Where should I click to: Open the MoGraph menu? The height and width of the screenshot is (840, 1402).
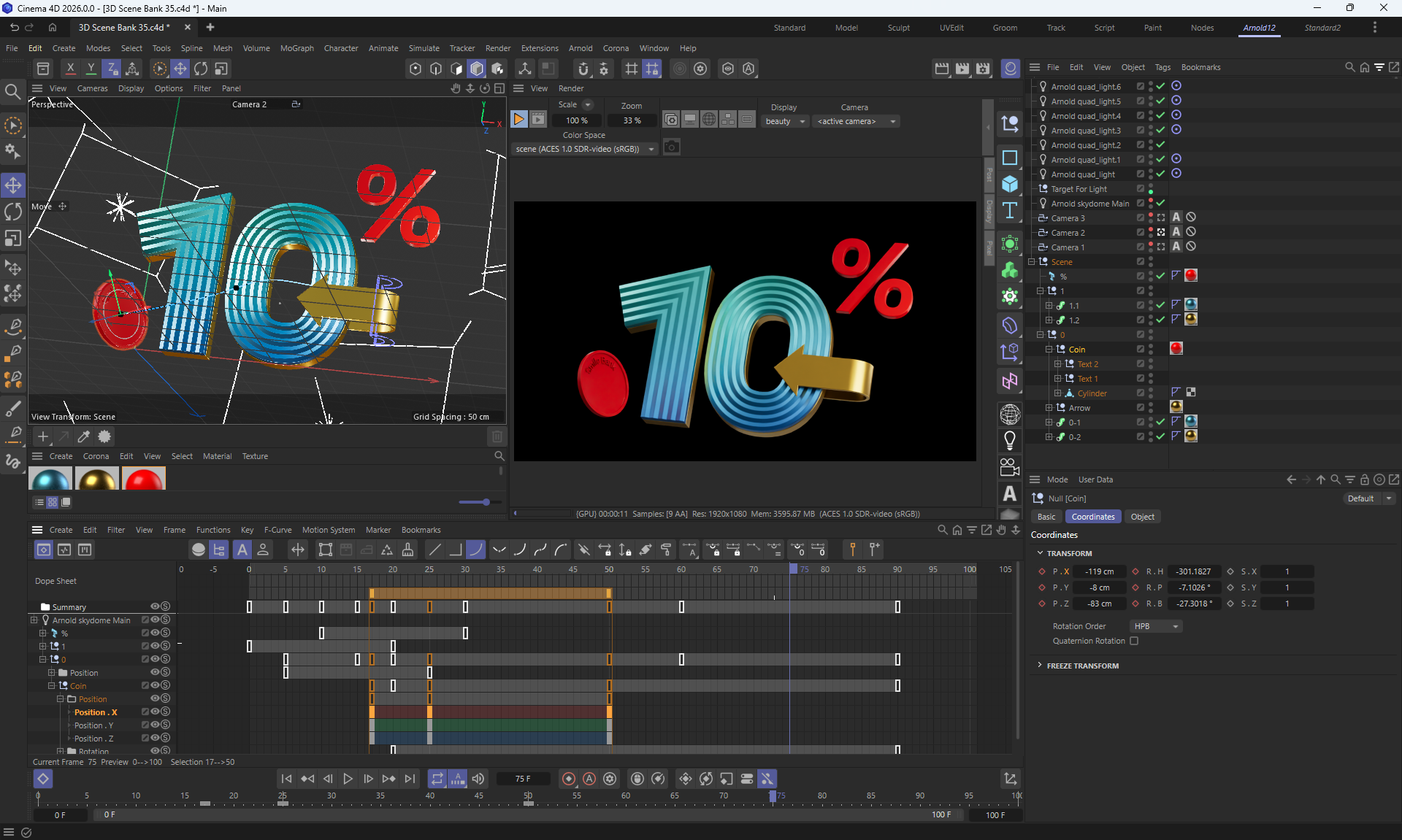click(296, 48)
